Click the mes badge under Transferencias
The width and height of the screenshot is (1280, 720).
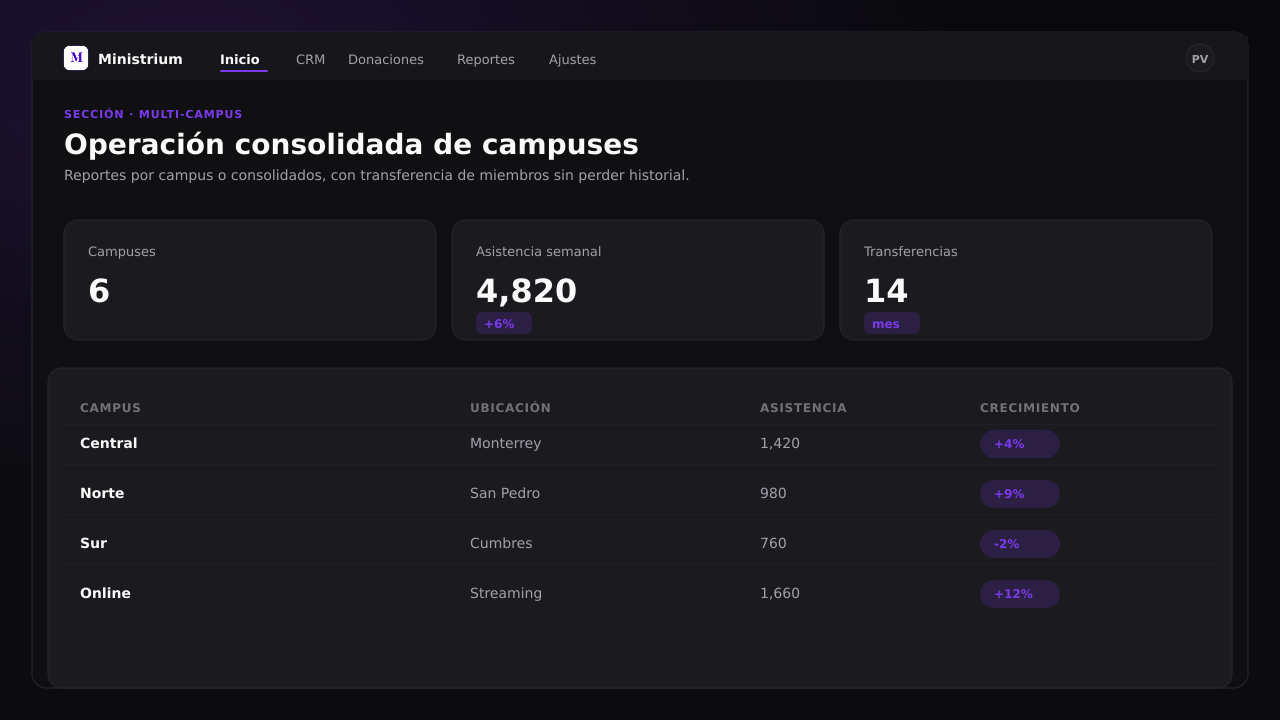pos(892,323)
